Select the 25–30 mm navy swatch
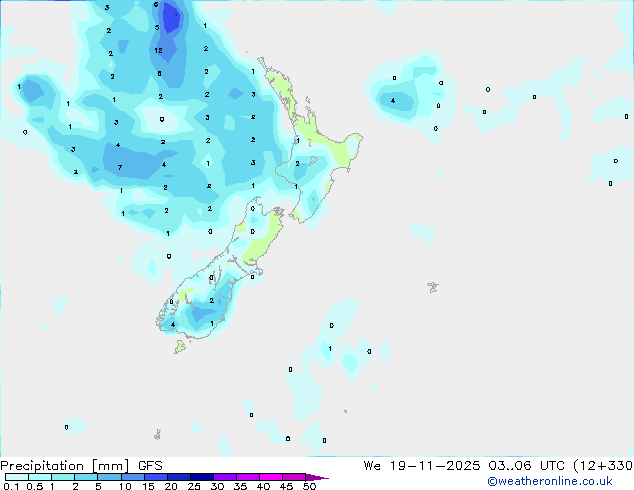The image size is (634, 490). point(202,477)
